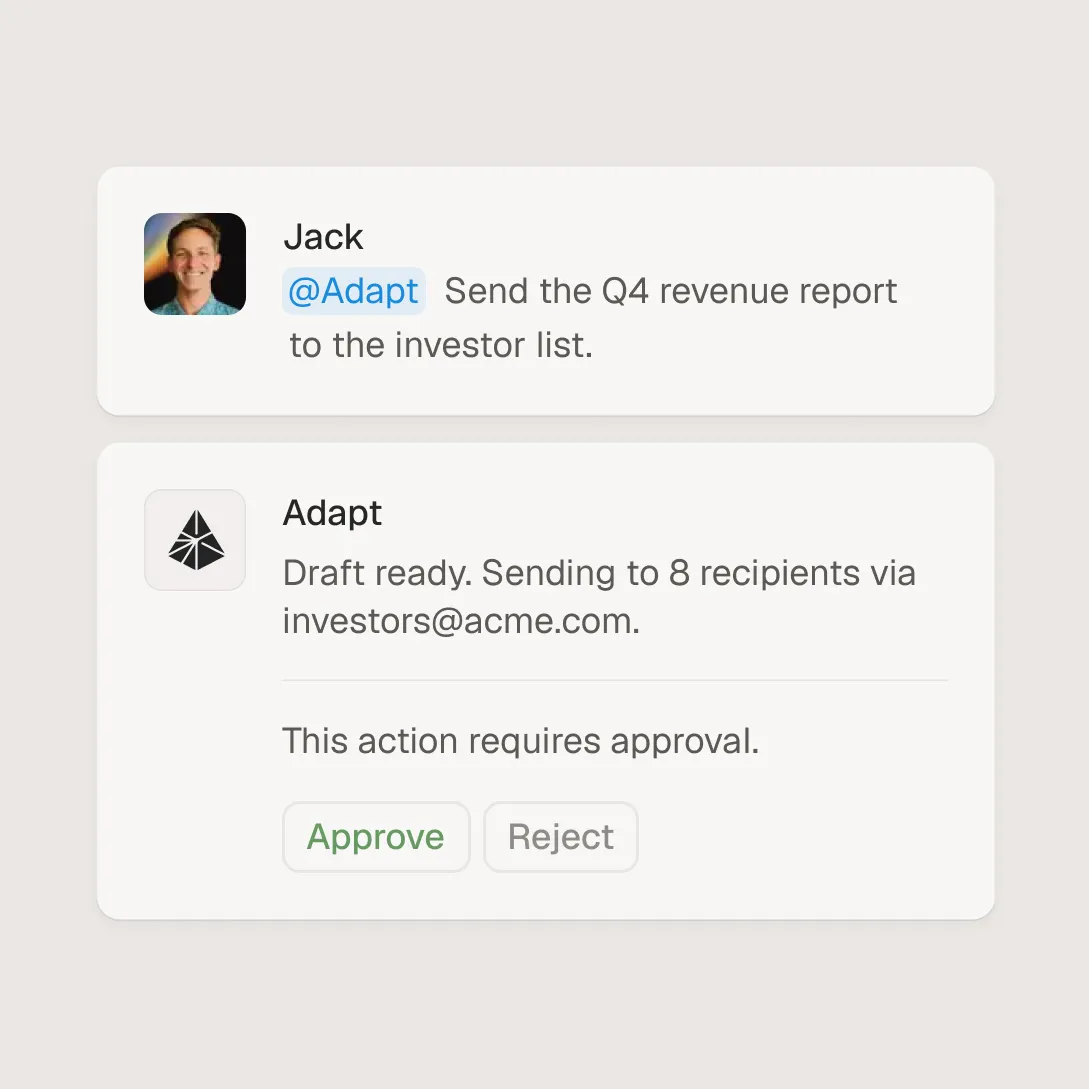Click the approval notice text

[x=521, y=741]
